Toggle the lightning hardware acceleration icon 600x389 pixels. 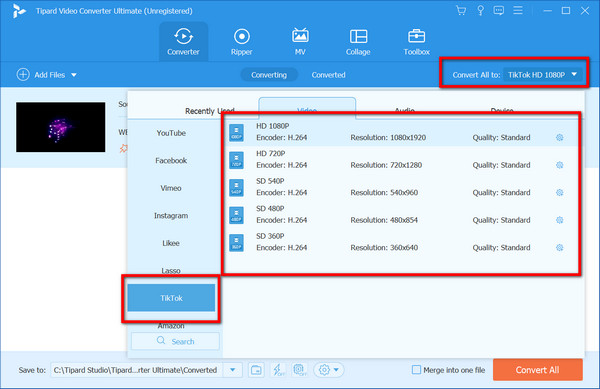[278, 370]
